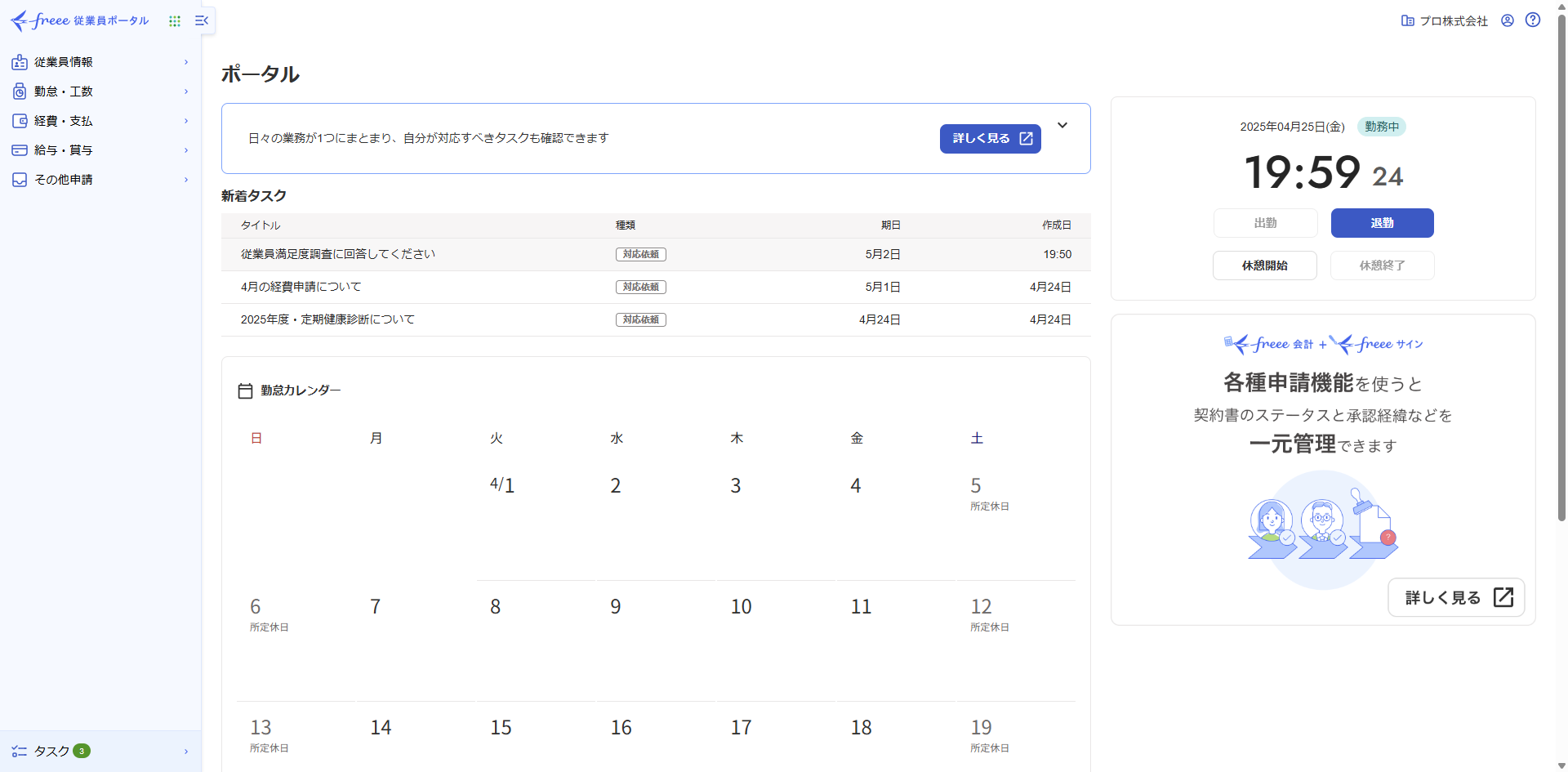1568x772 pixels.
Task: Click the 給与・賞与 card icon
Action: click(x=20, y=150)
